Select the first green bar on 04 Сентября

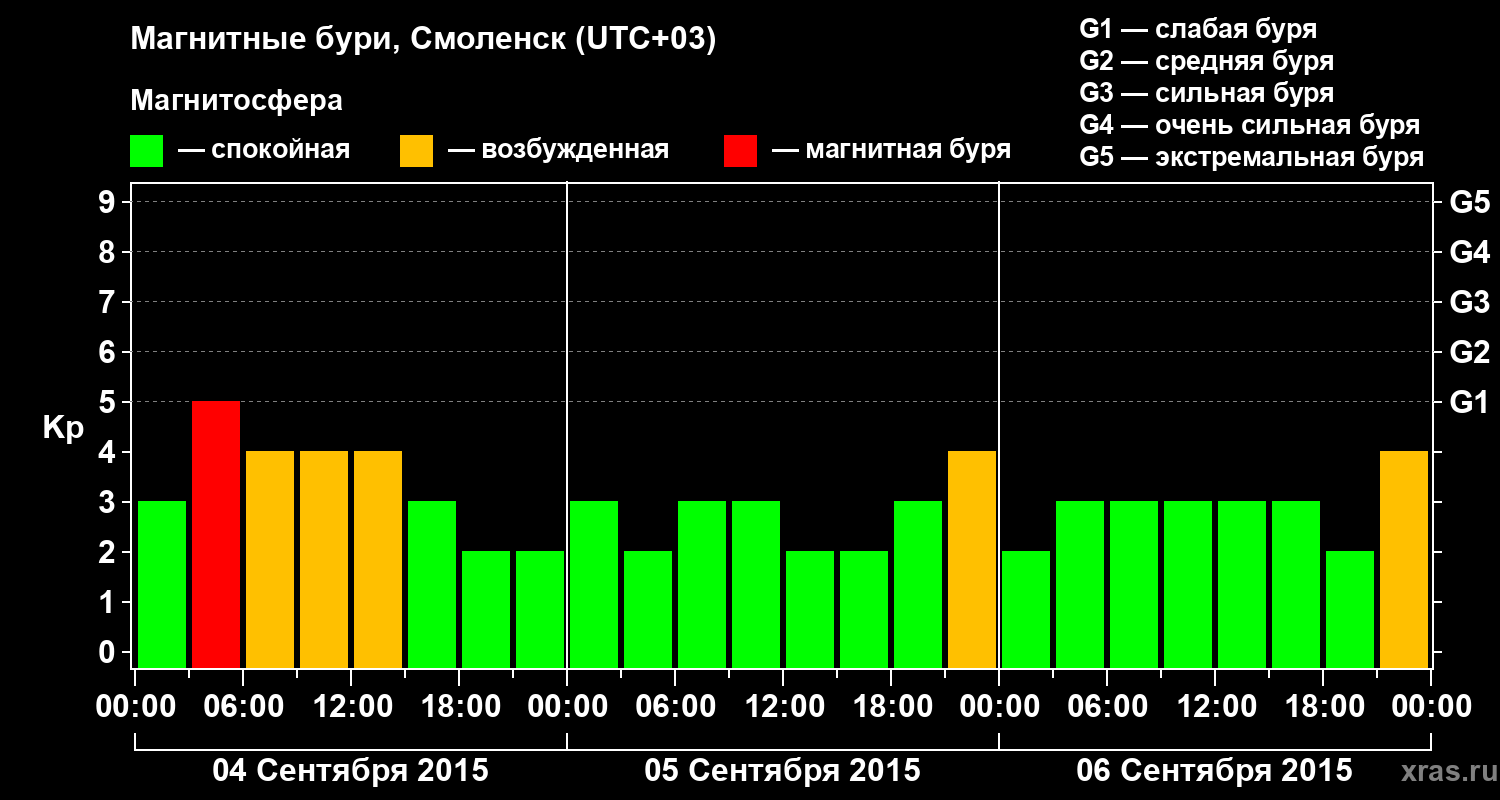162,584
